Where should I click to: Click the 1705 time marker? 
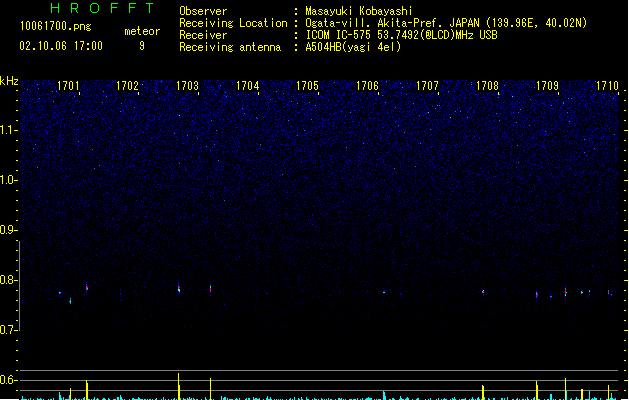(x=307, y=86)
